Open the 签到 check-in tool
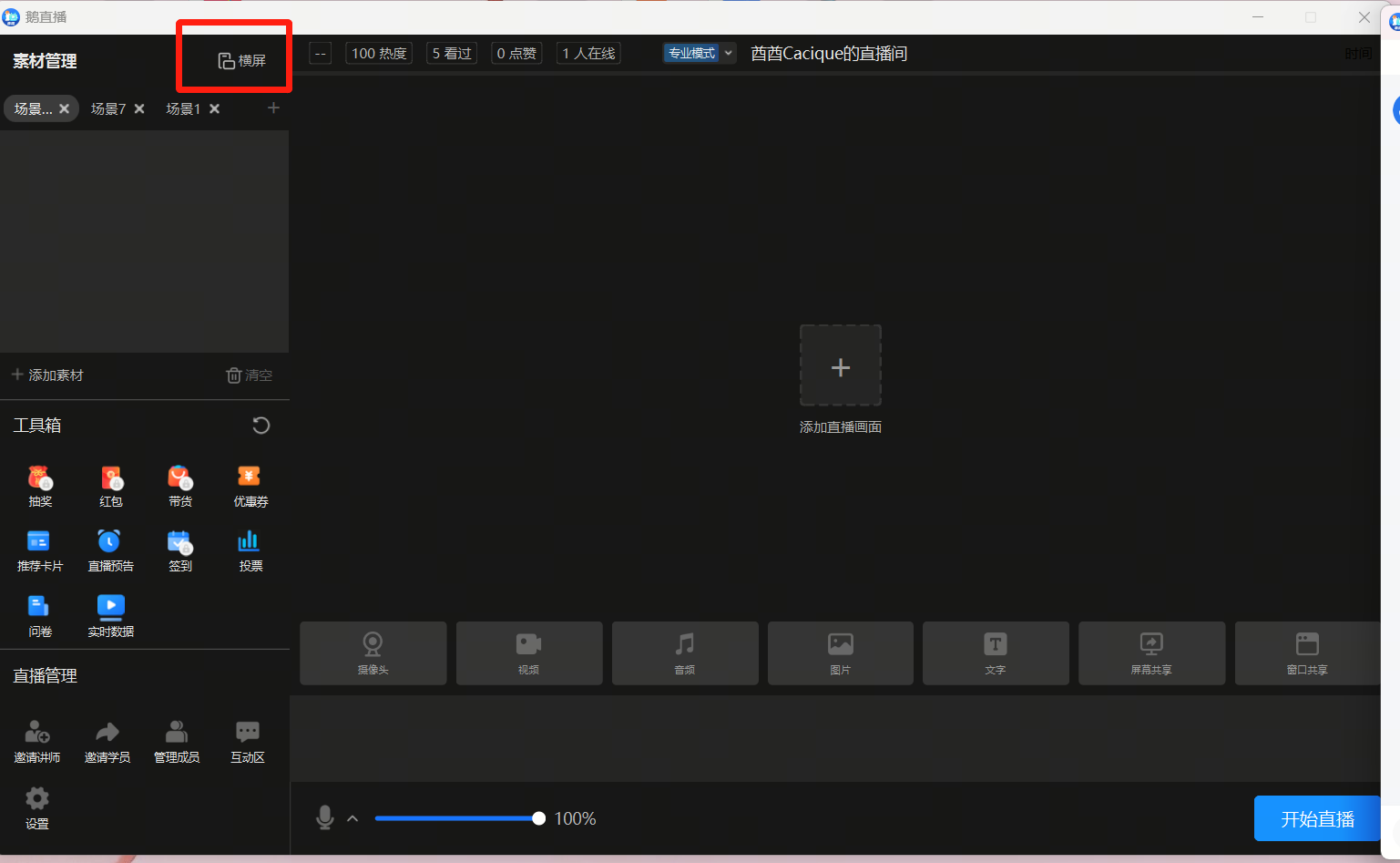Image resolution: width=1400 pixels, height=863 pixels. click(x=179, y=550)
